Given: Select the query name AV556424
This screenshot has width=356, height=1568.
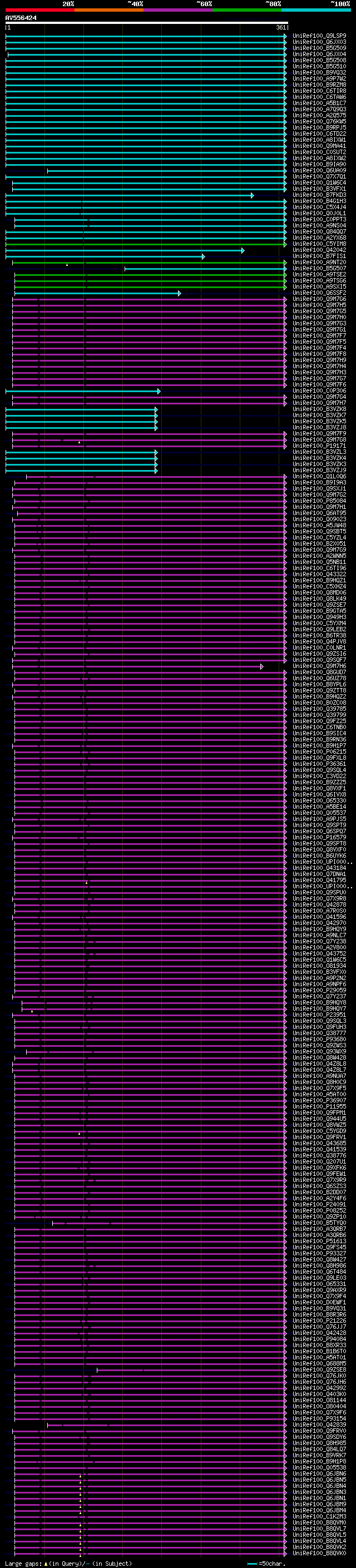Looking at the screenshot, I should (x=21, y=18).
